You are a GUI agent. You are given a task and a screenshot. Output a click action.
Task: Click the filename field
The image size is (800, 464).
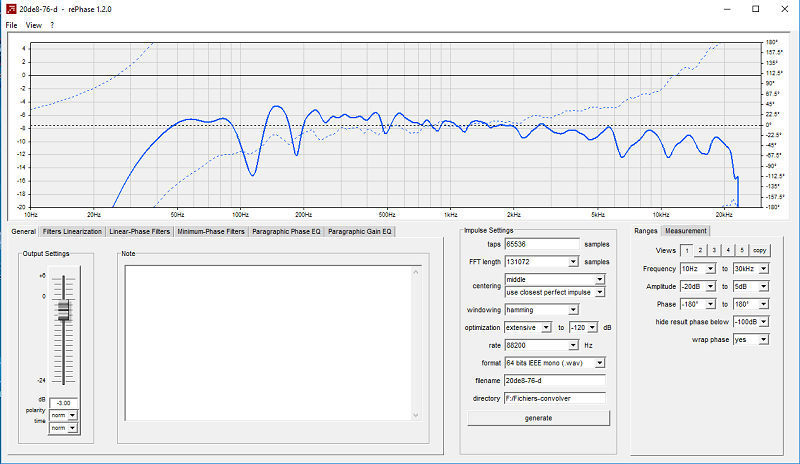[555, 381]
